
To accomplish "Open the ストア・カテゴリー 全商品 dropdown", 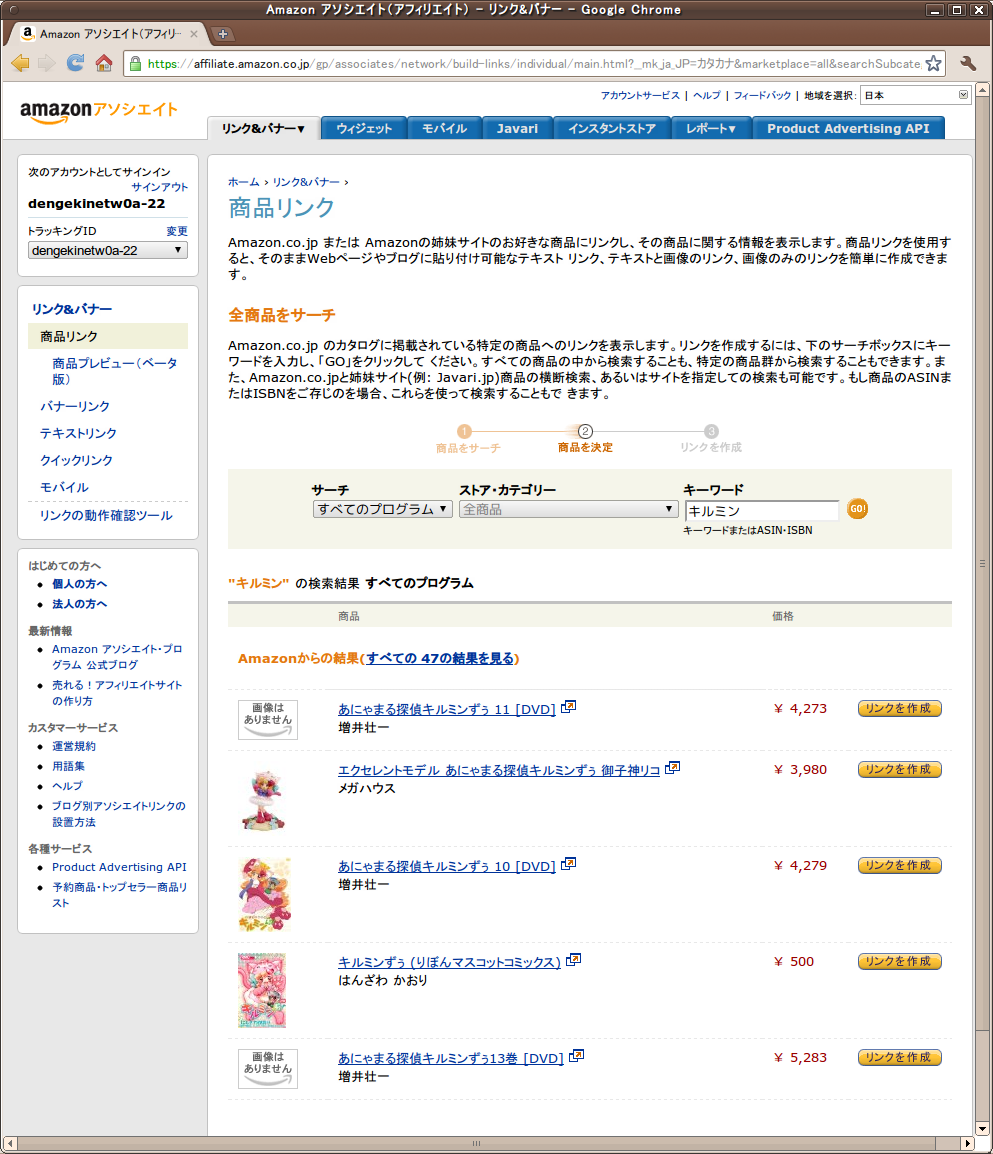I will (x=568, y=509).
